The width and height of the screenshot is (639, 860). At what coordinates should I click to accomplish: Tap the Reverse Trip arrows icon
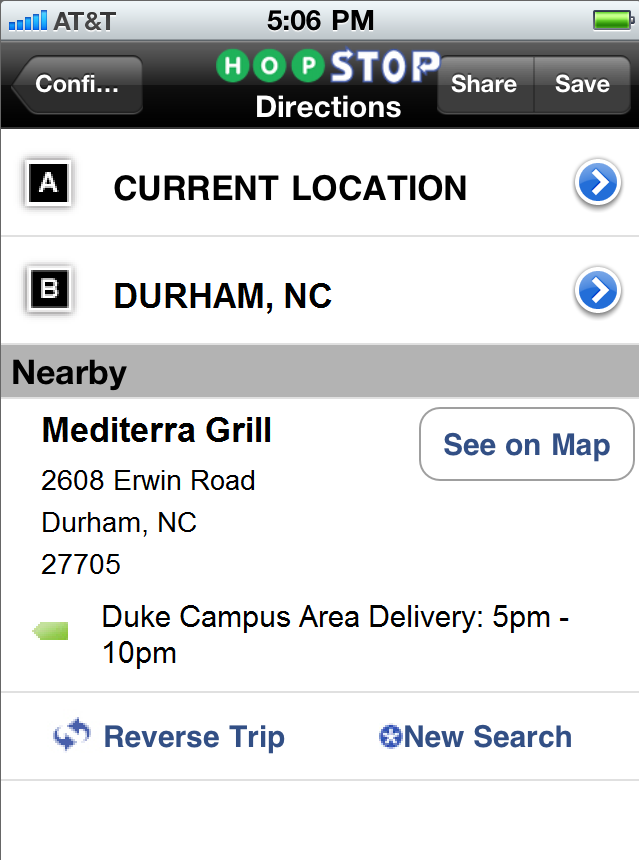(72, 737)
